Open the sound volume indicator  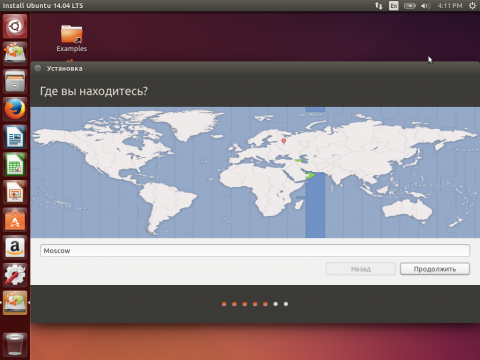coord(425,6)
